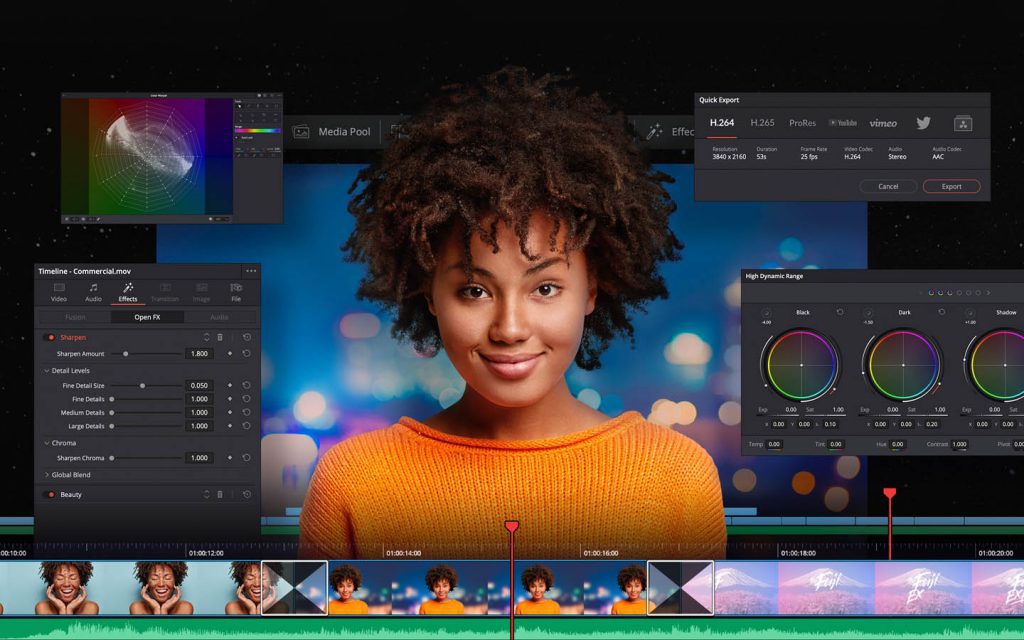Add keyframe for Sharpen Chroma
Image resolution: width=1024 pixels, height=640 pixels.
pos(229,458)
